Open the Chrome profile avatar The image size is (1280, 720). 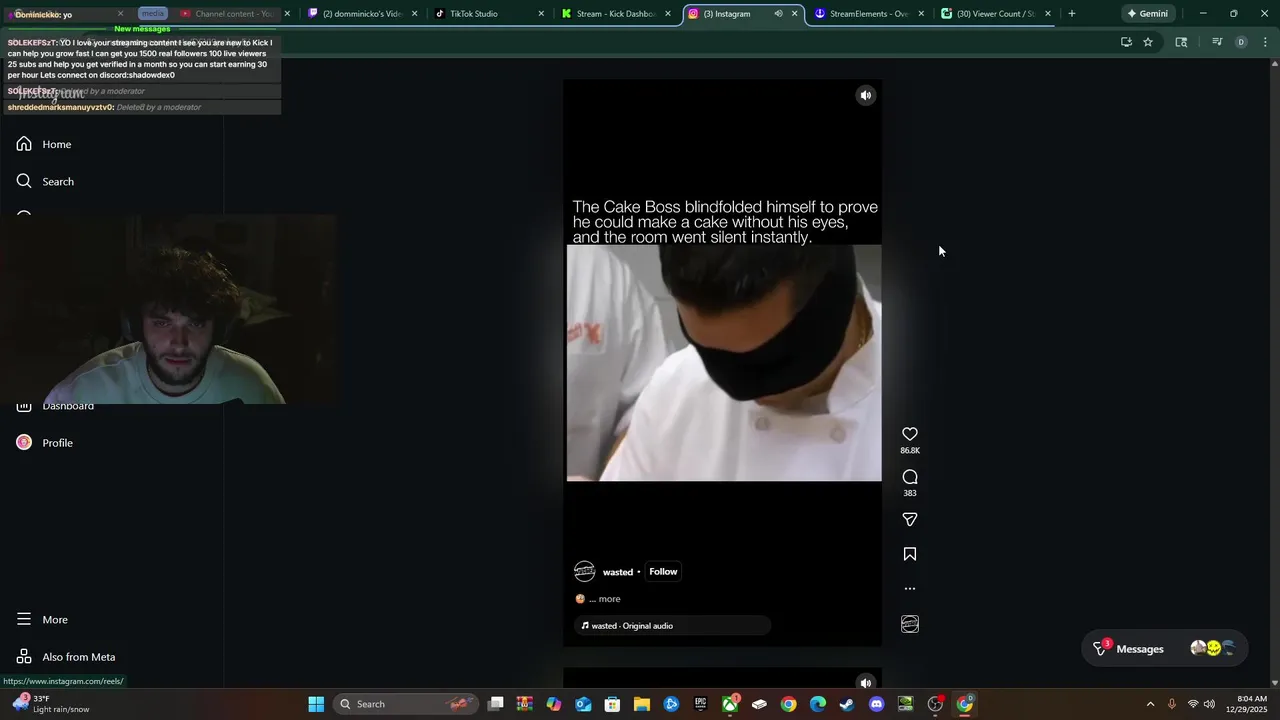click(1241, 42)
